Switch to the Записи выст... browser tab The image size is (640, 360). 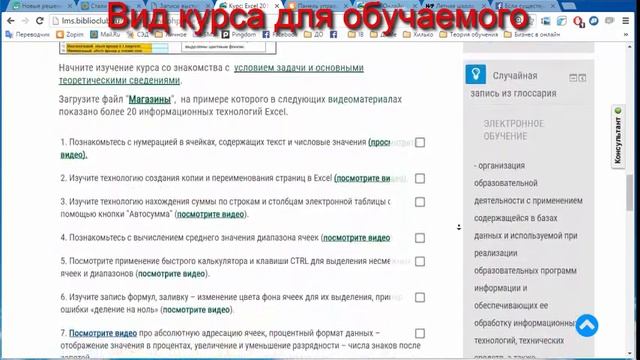[180, 6]
